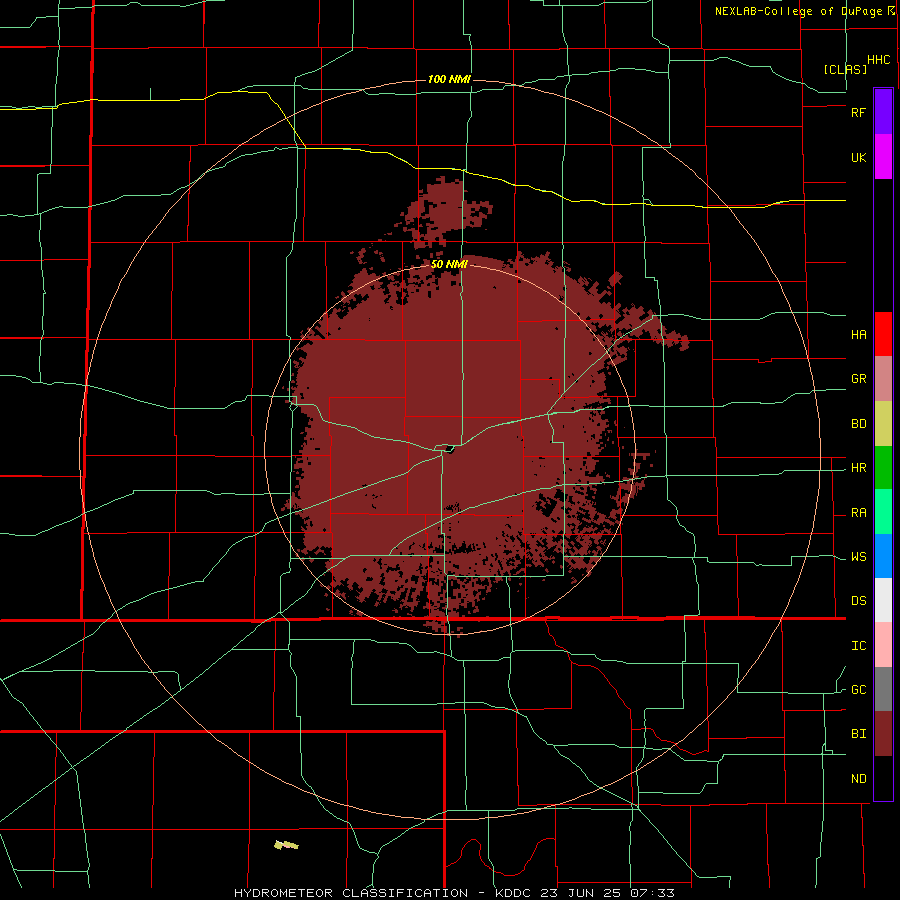Click the small yellow echo near bottom left
Image resolution: width=900 pixels, height=900 pixels.
286,844
